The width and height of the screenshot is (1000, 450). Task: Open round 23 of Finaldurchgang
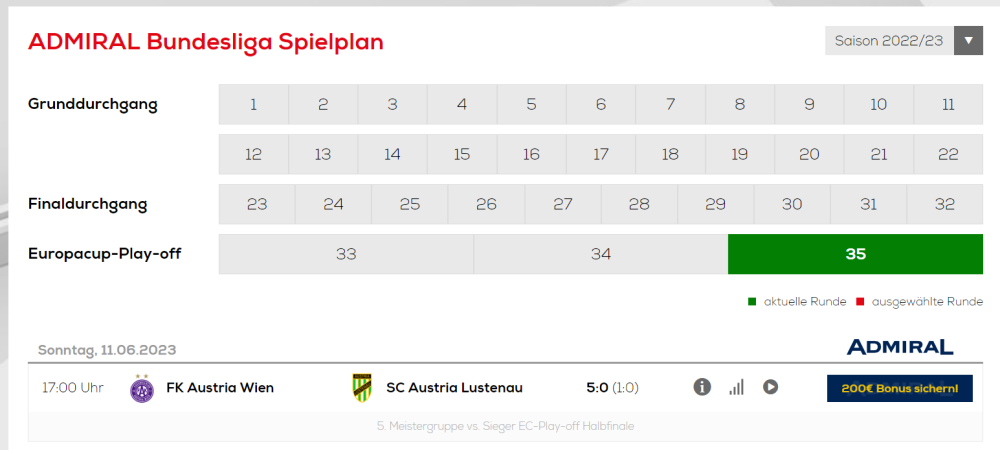(x=257, y=204)
